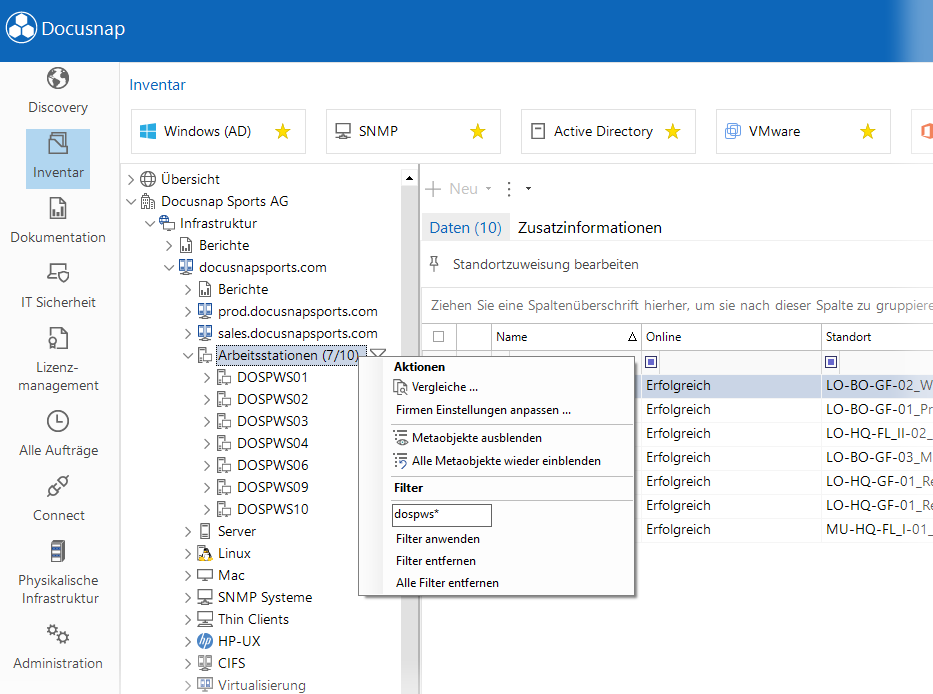This screenshot has height=694, width=933.
Task: Expand the Server tree node
Action: (x=188, y=532)
